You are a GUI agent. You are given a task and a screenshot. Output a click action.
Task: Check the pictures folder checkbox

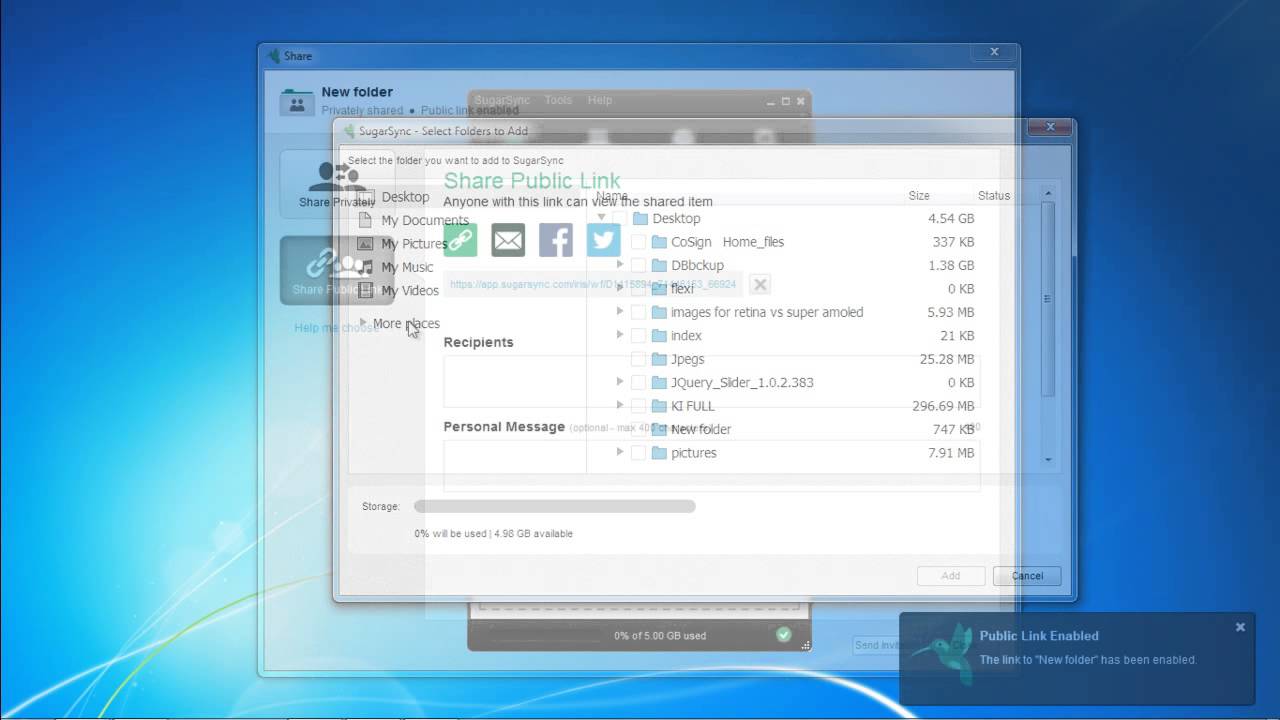(x=638, y=453)
